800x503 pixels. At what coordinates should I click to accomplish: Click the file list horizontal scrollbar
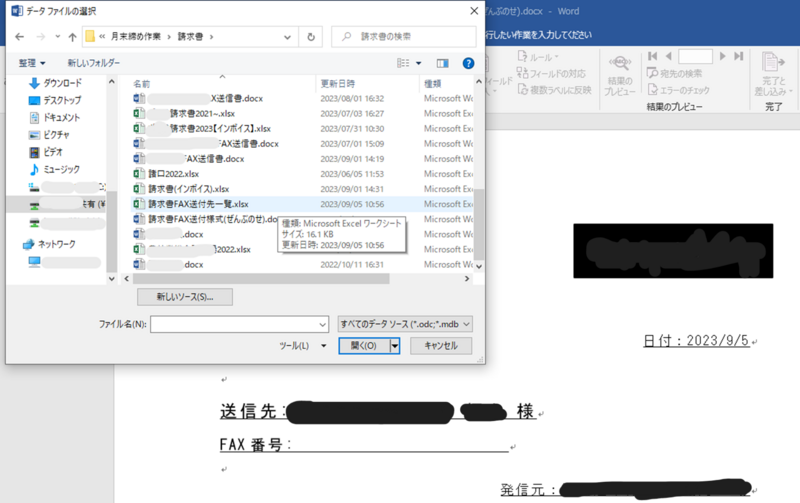click(261, 279)
